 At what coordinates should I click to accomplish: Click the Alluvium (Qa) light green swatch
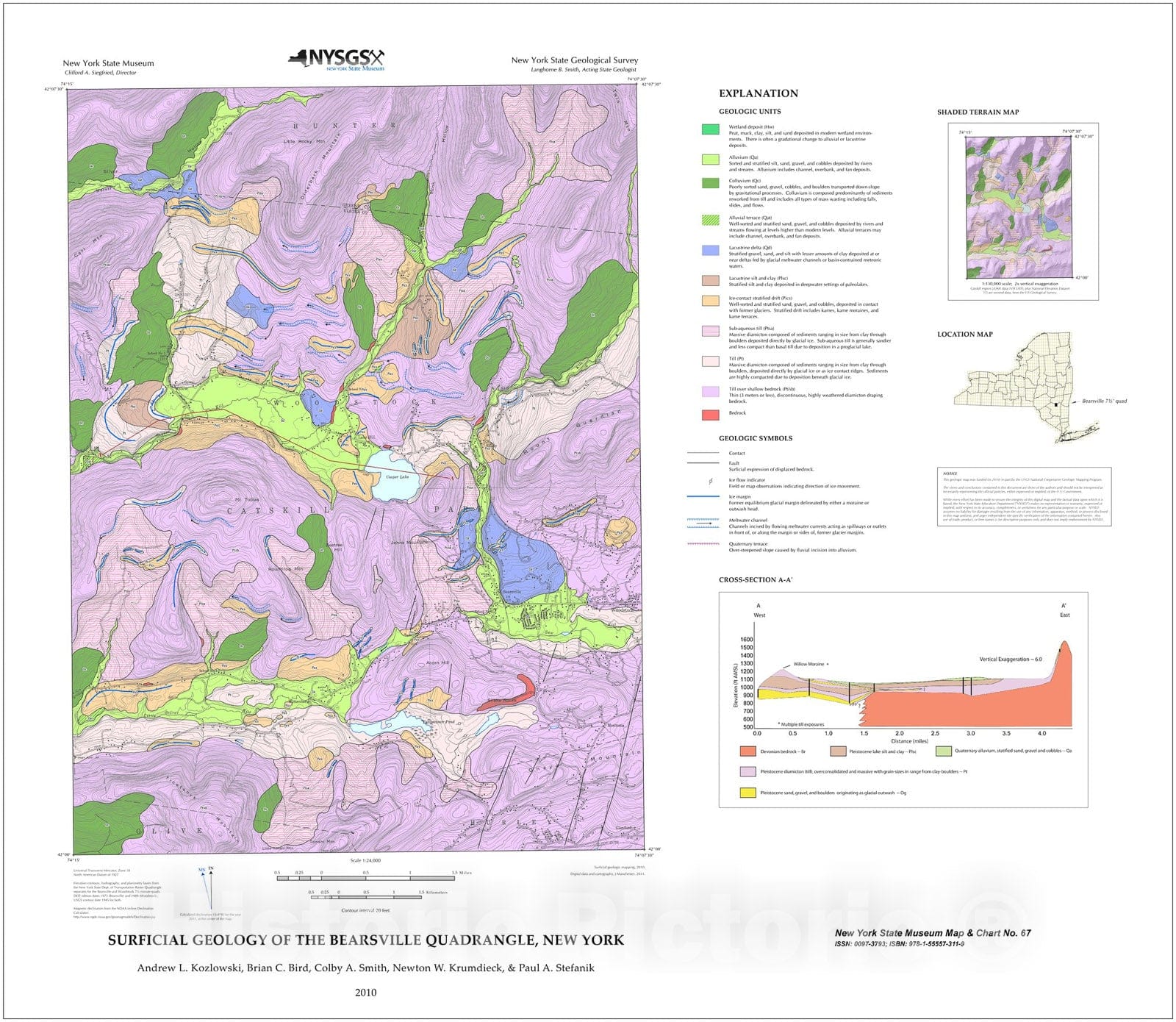click(710, 159)
